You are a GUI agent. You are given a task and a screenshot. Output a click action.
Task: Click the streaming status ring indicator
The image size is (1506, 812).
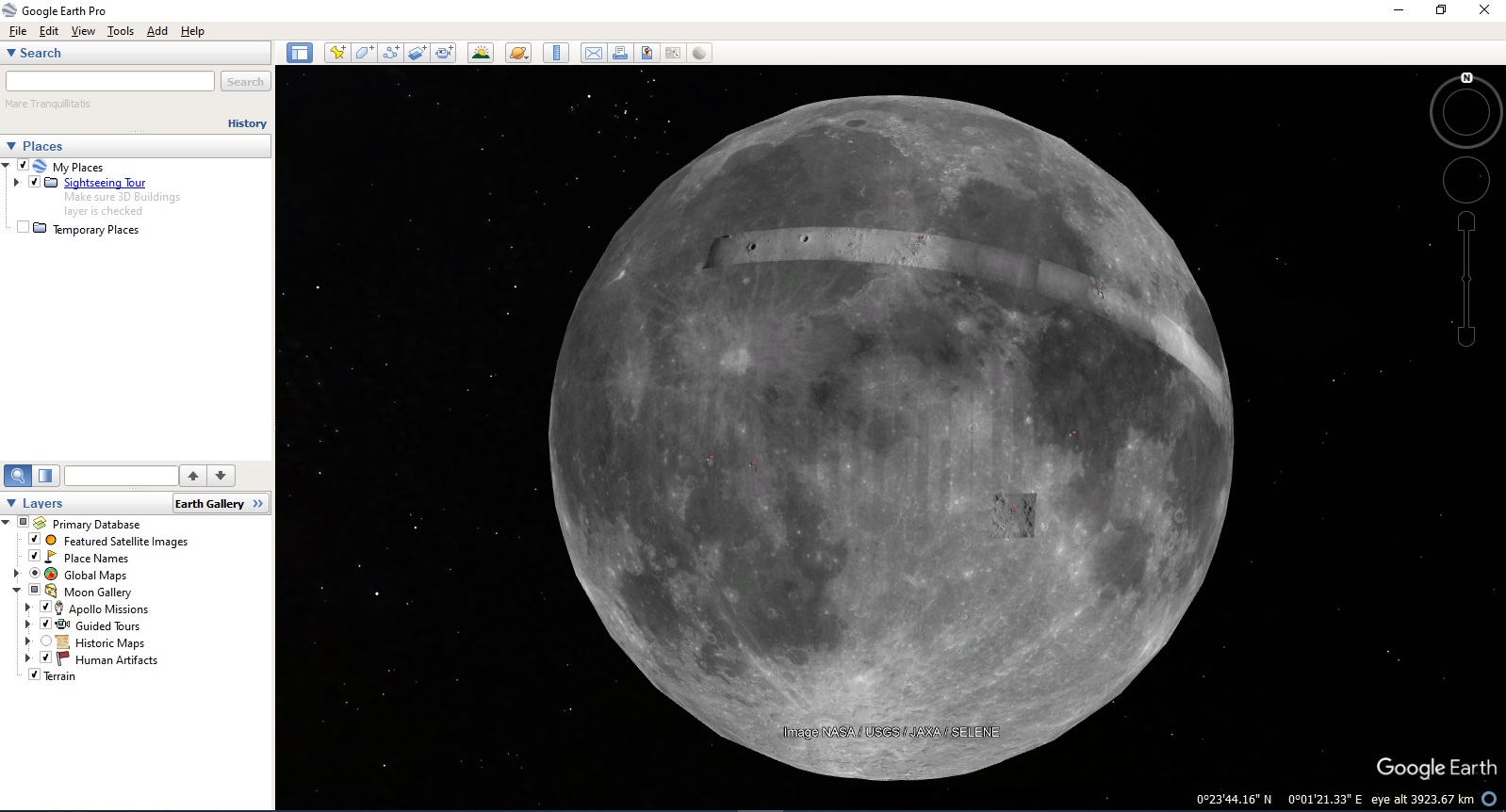click(1489, 799)
